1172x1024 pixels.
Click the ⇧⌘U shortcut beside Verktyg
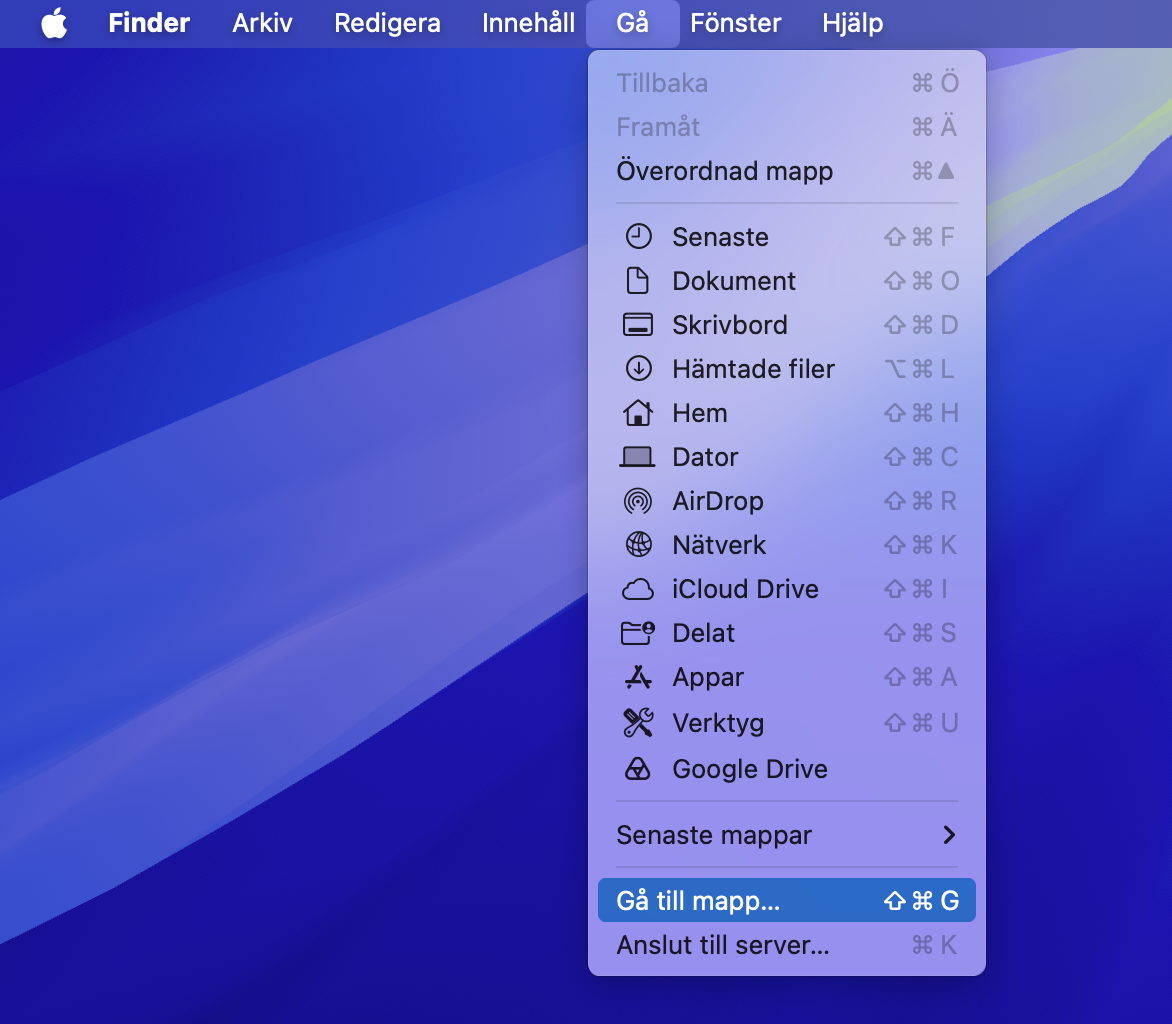tap(921, 723)
